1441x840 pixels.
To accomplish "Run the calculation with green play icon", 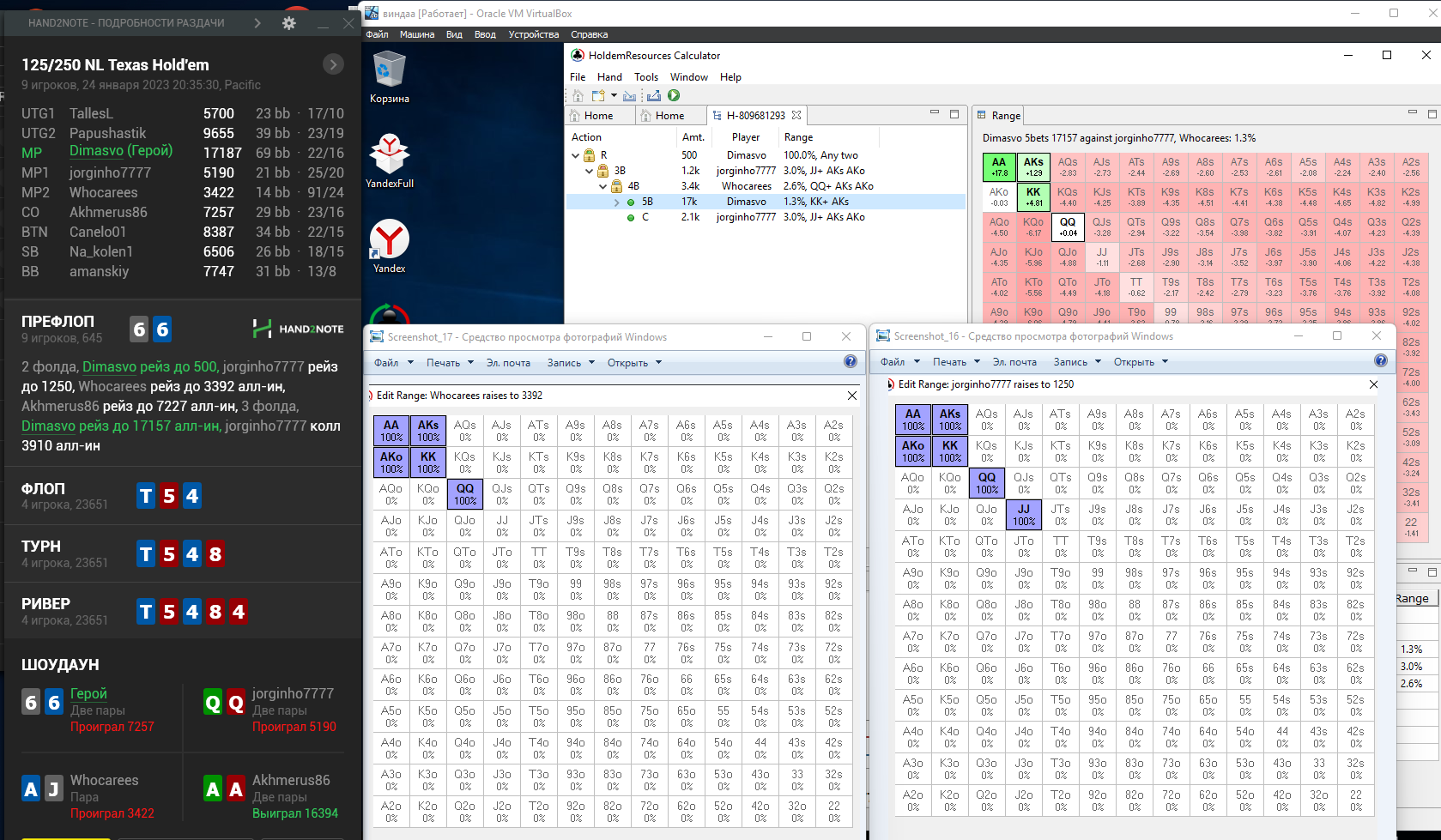I will [674, 95].
